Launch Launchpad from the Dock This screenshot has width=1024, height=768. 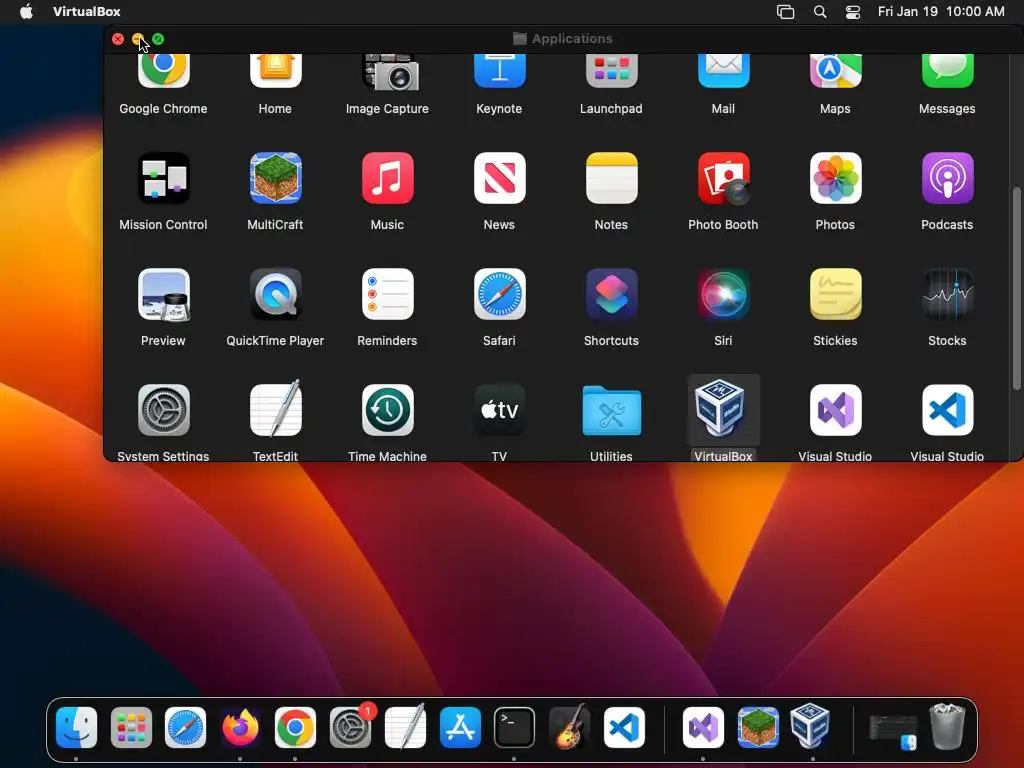[x=131, y=727]
